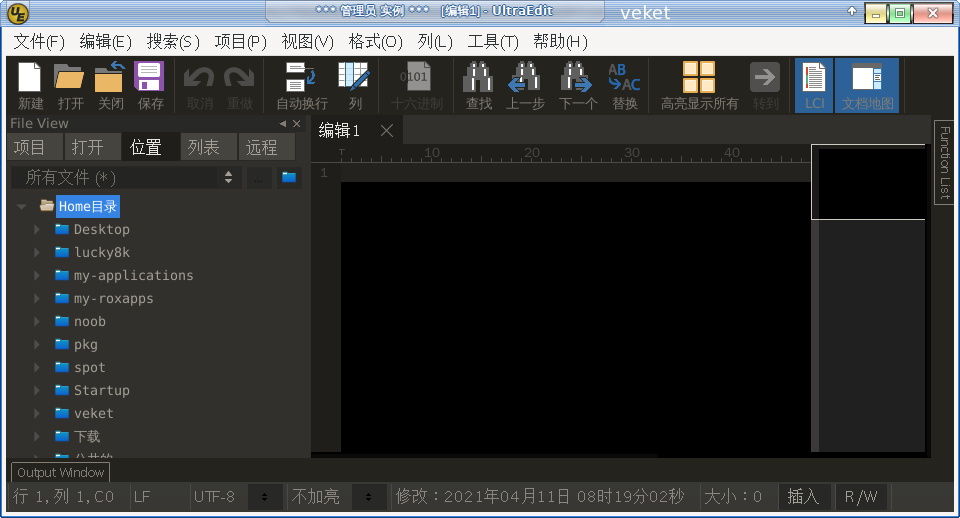Viewport: 960px width, 518px height.
Task: Expand the Desktop folder node
Action: click(37, 230)
